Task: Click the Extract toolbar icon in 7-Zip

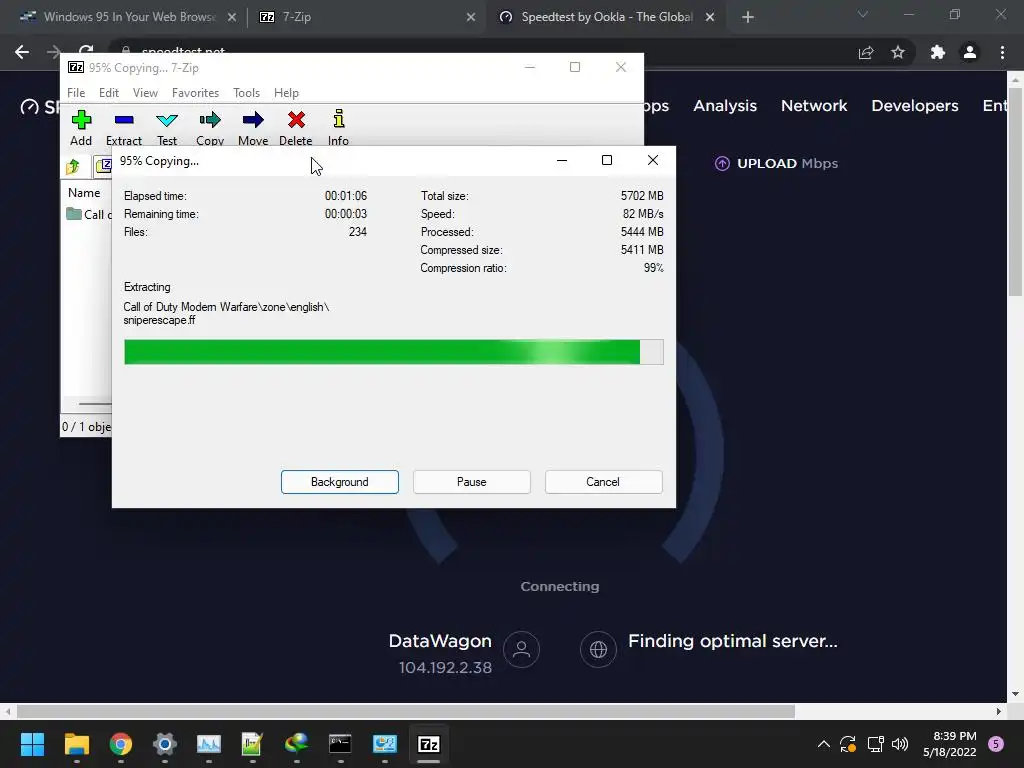Action: click(123, 127)
